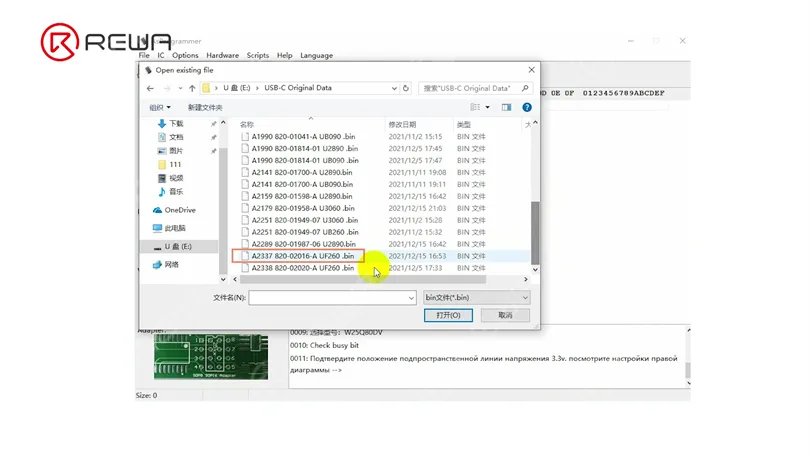Select A2141 820-01700-A UB090.bin file
Image resolution: width=810 pixels, height=455 pixels.
[303, 184]
